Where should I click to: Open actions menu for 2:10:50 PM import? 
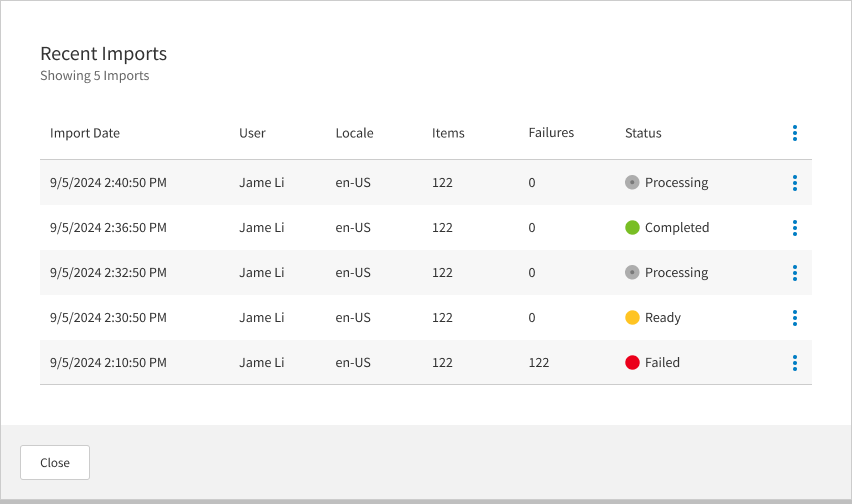coord(795,363)
